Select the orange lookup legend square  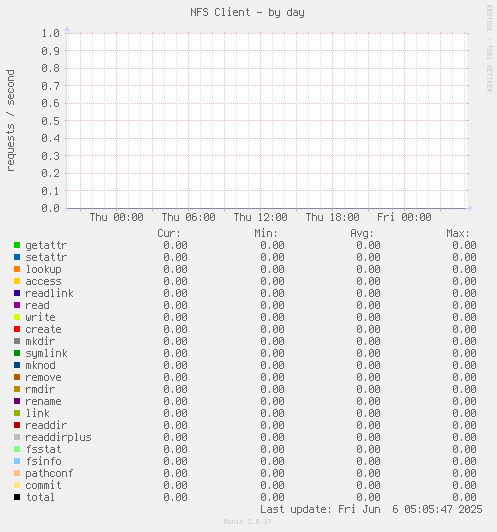pos(17,269)
